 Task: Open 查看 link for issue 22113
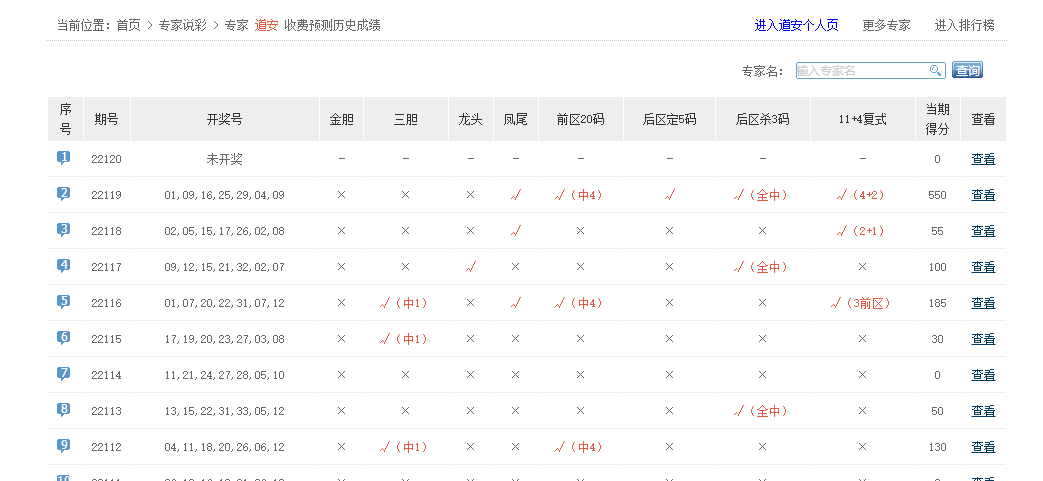[x=983, y=411]
